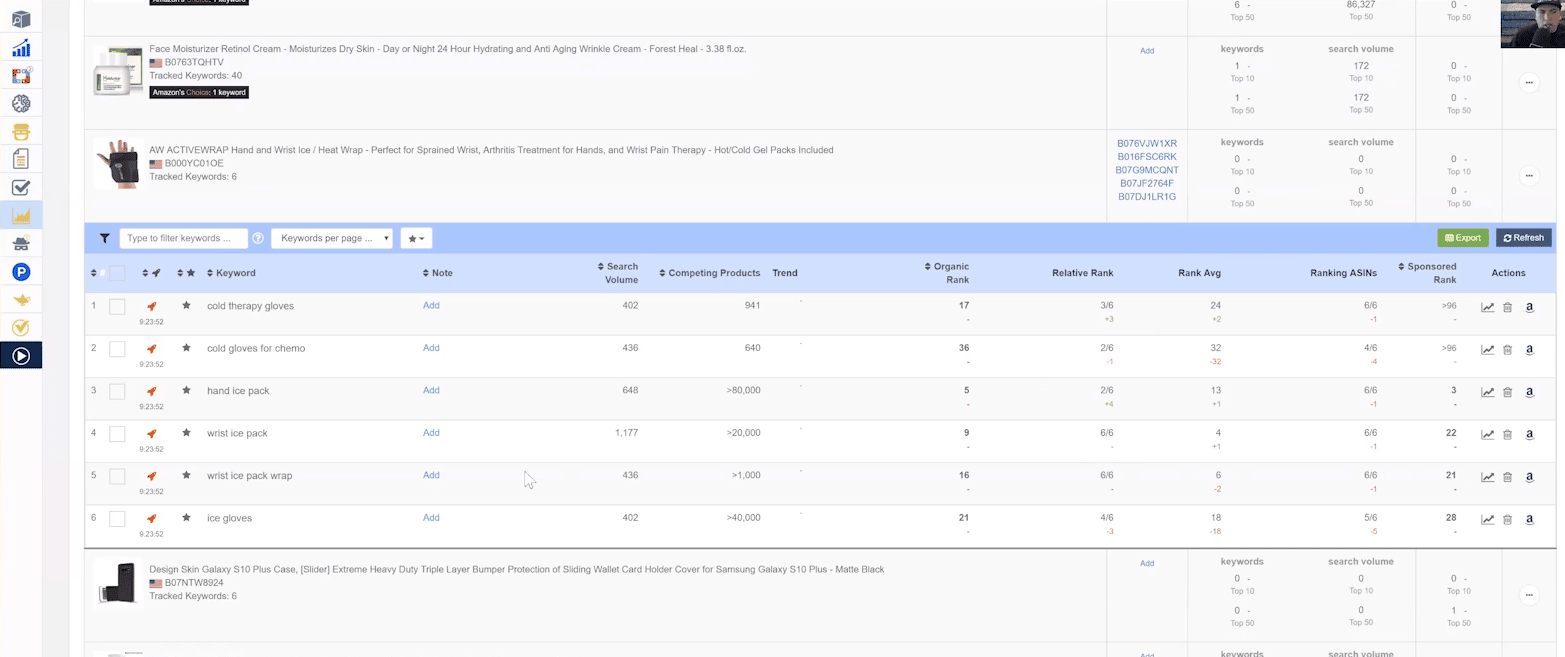The width and height of the screenshot is (1565, 657).
Task: Open the genie lamp sidebar icon
Action: point(21,299)
